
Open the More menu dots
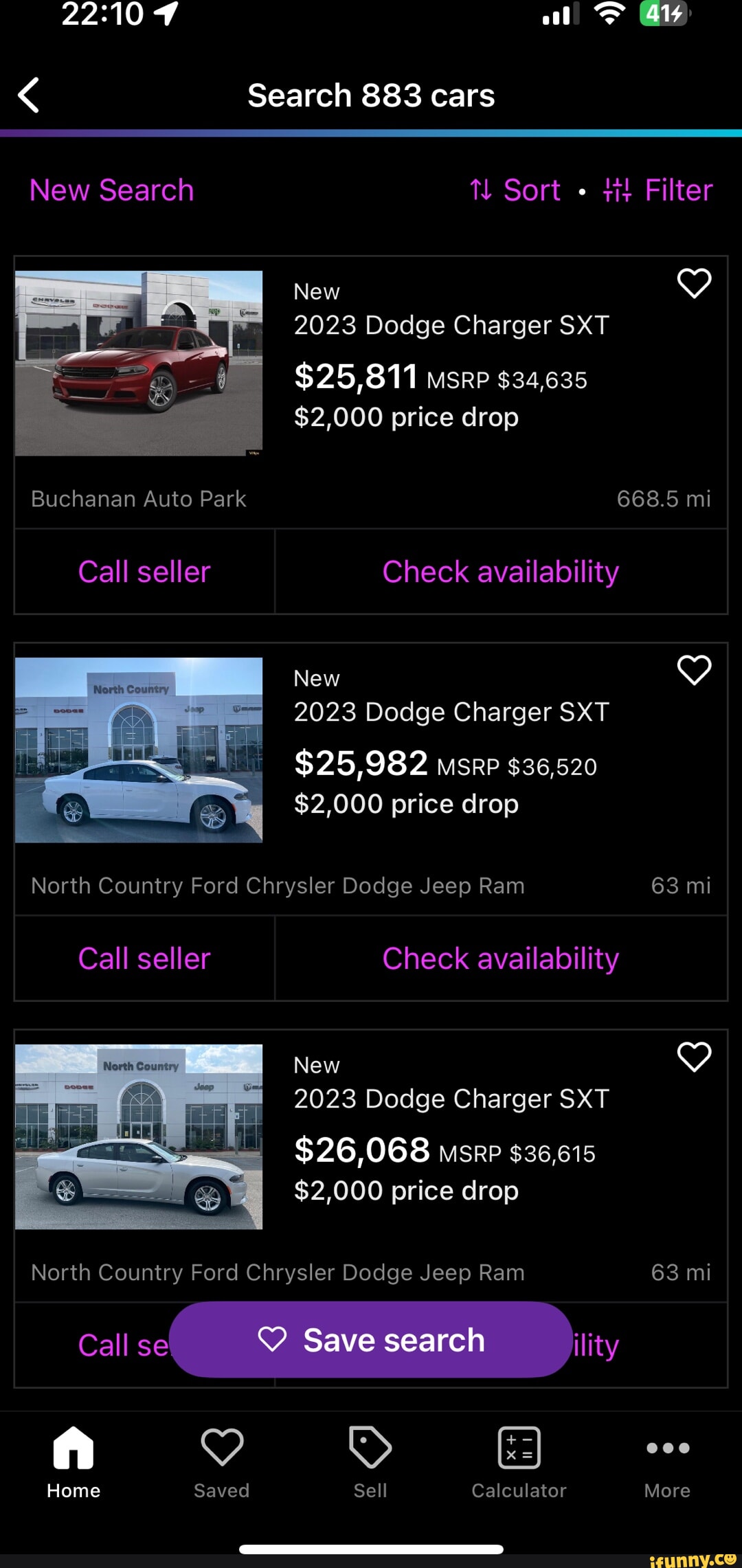point(667,1448)
